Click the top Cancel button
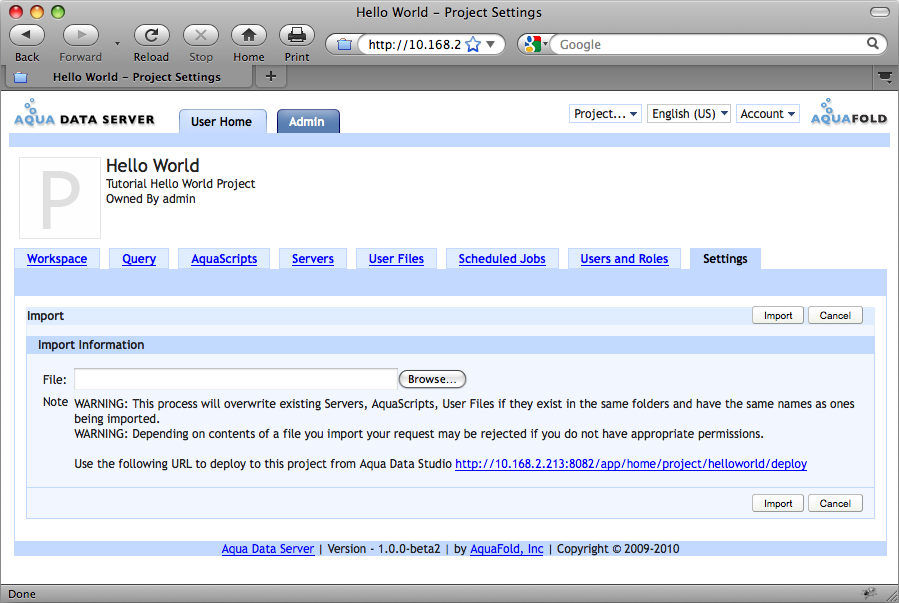 tap(835, 315)
